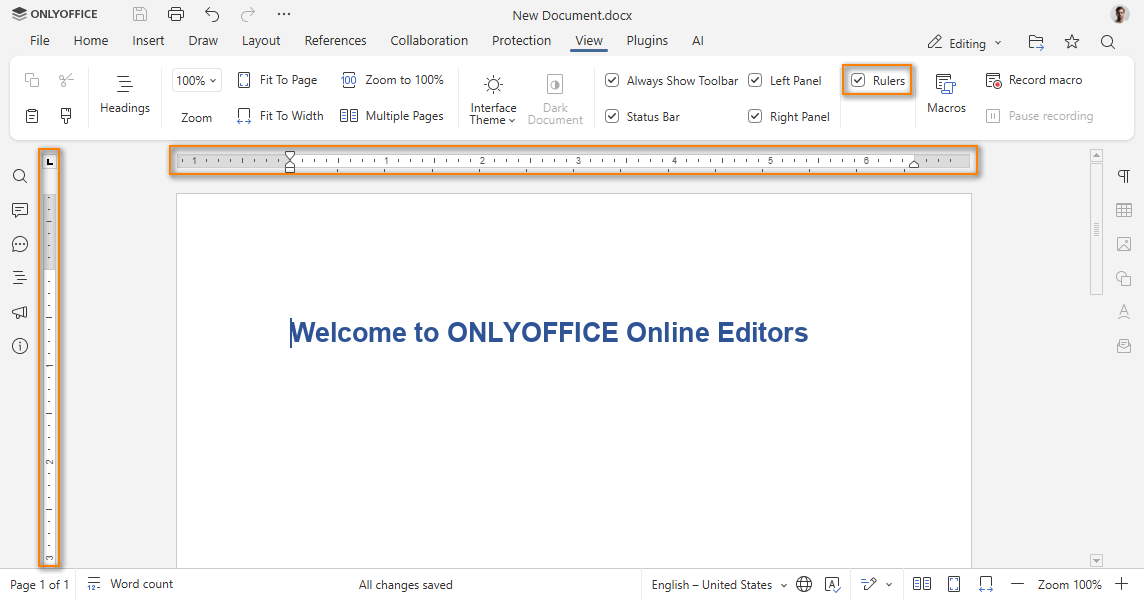The image size is (1144, 600).
Task: Click Page 1 of 1 indicator
Action: point(39,585)
